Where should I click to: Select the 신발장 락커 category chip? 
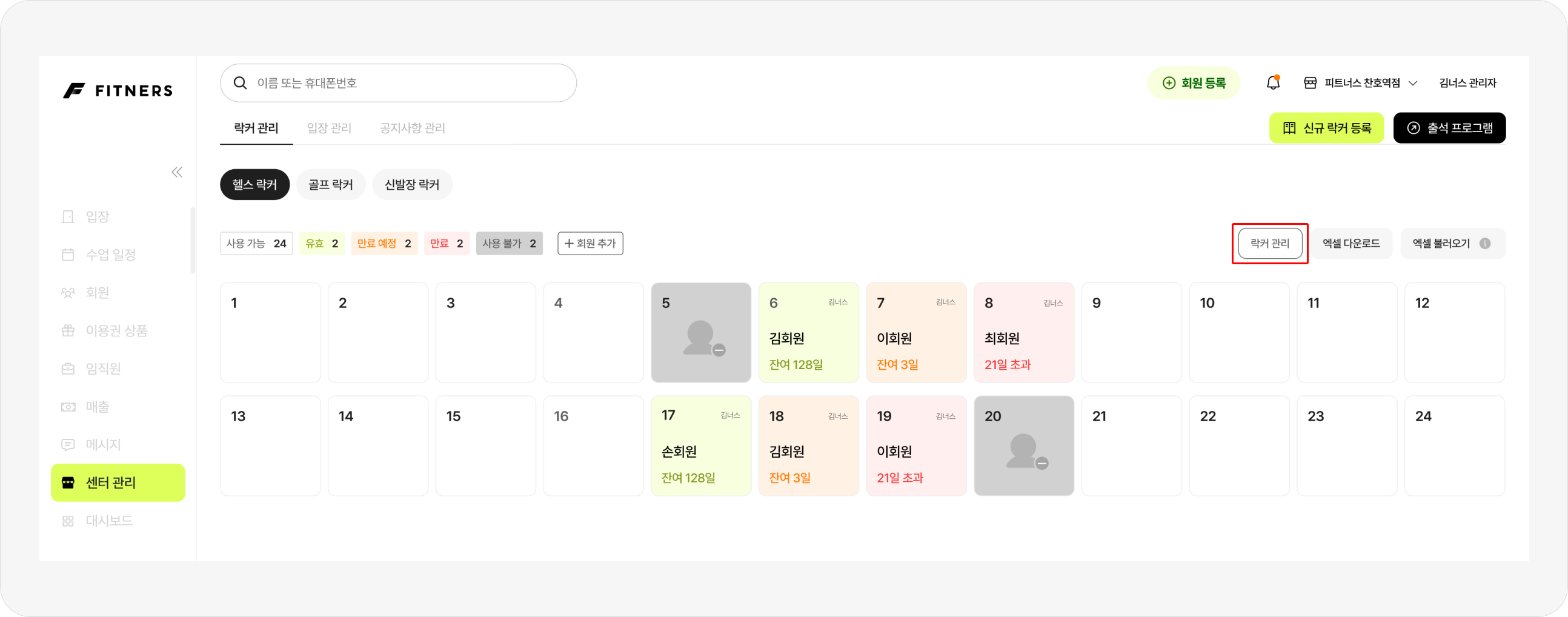point(412,184)
